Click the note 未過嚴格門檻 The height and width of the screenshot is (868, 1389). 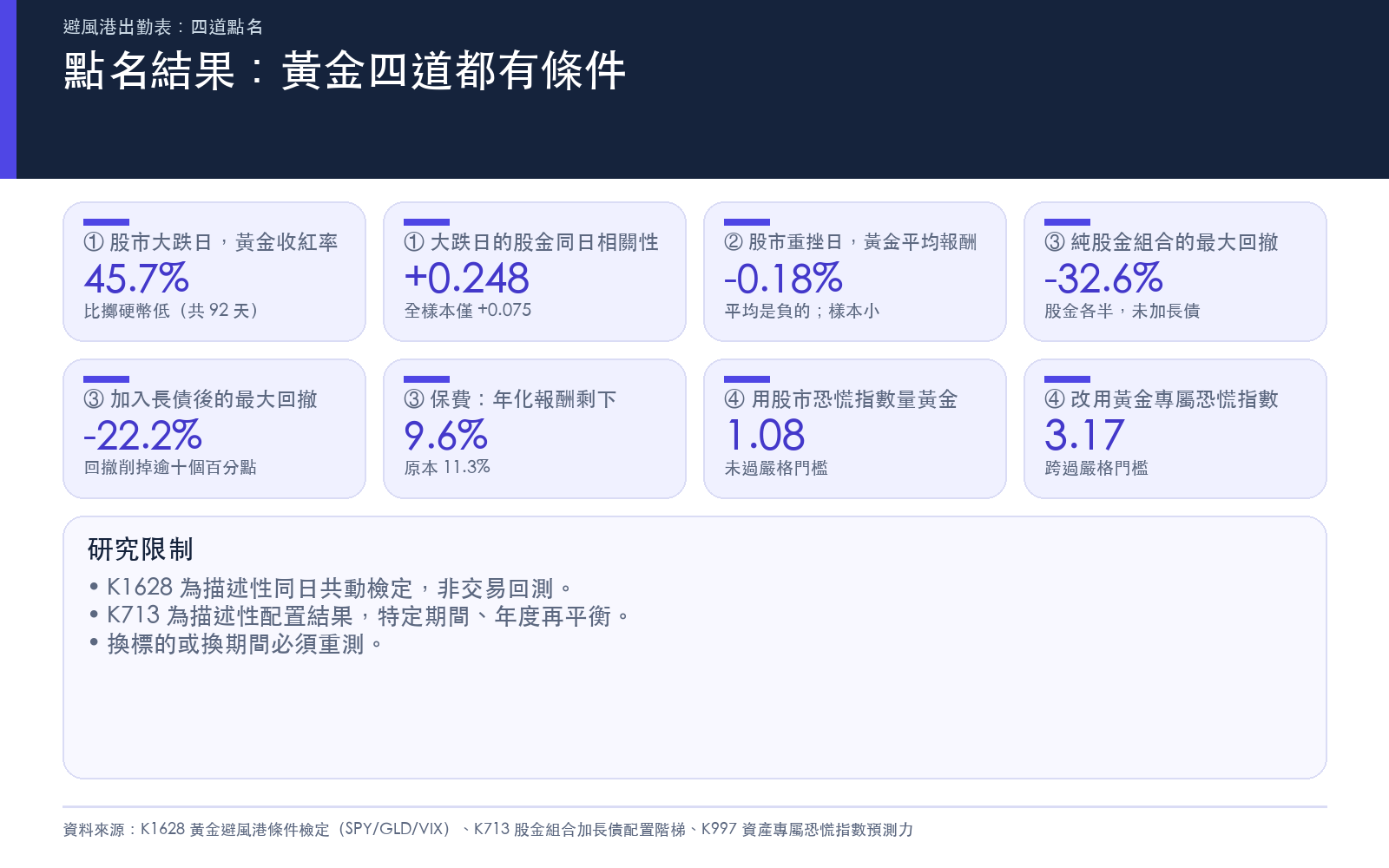click(776, 468)
